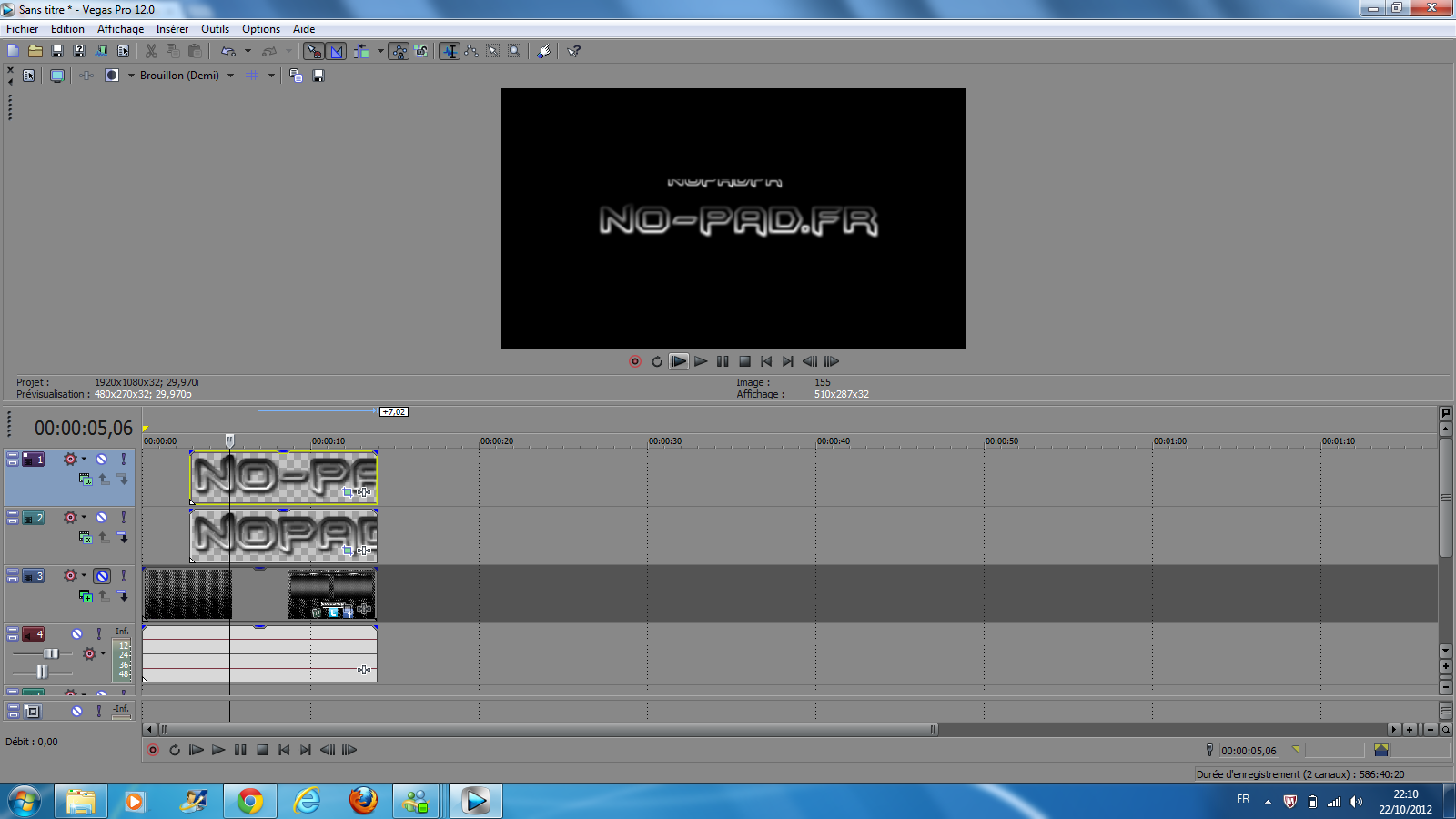Select the Zoom edit tool
1456x819 pixels.
[x=514, y=52]
